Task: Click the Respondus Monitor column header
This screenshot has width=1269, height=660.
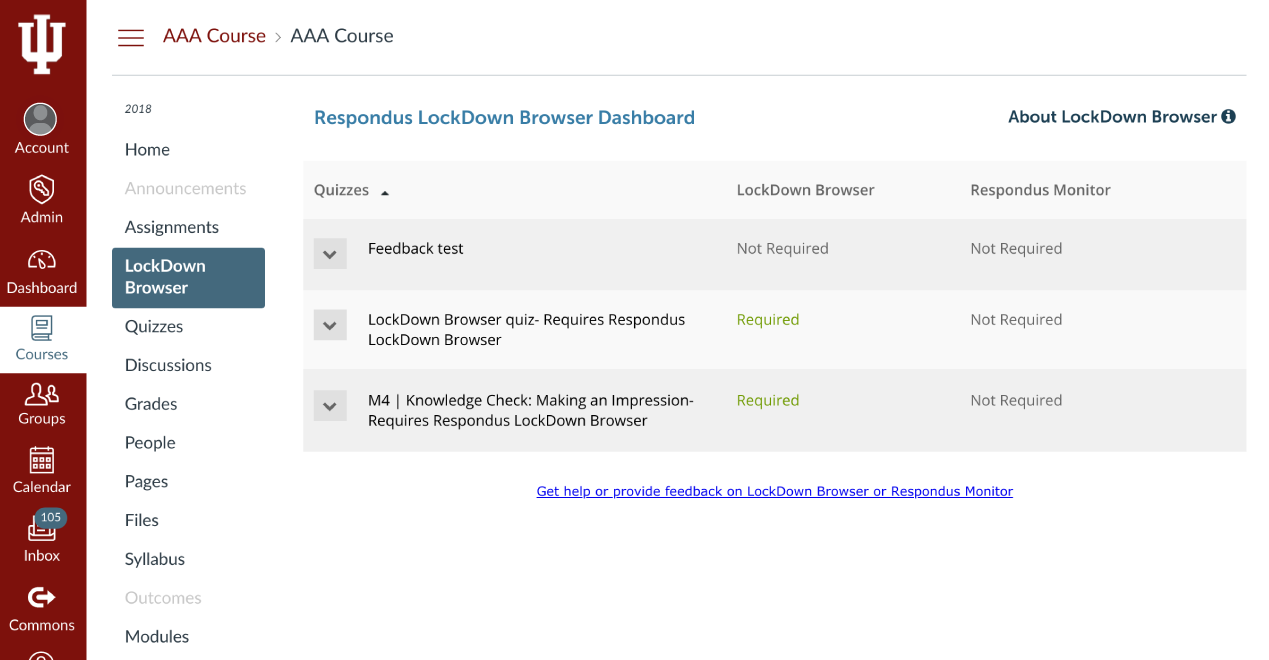Action: click(1040, 190)
